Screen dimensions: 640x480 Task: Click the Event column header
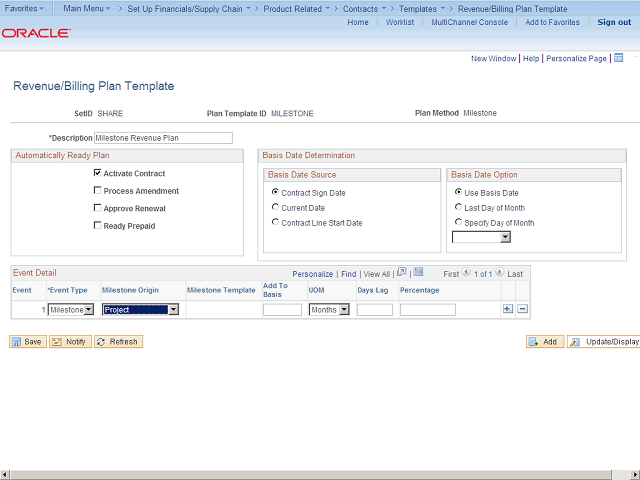point(22,290)
